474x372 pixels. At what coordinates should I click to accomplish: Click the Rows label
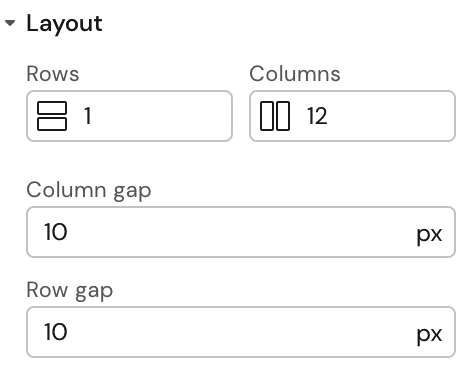[53, 74]
